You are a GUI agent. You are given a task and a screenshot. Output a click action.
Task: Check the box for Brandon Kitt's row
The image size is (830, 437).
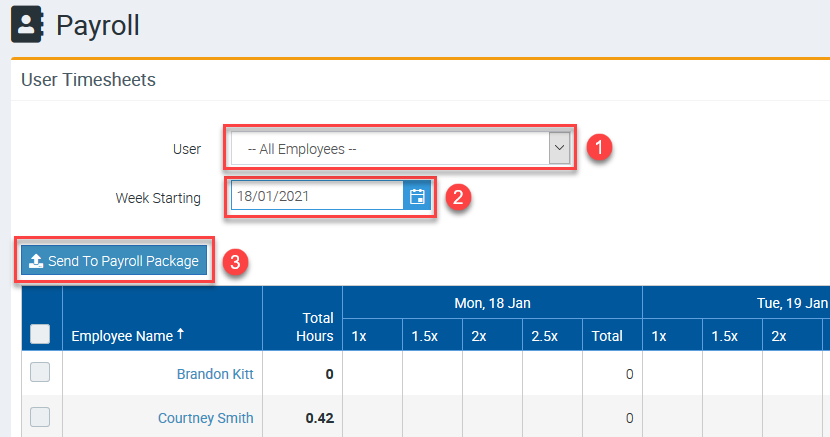click(x=40, y=373)
